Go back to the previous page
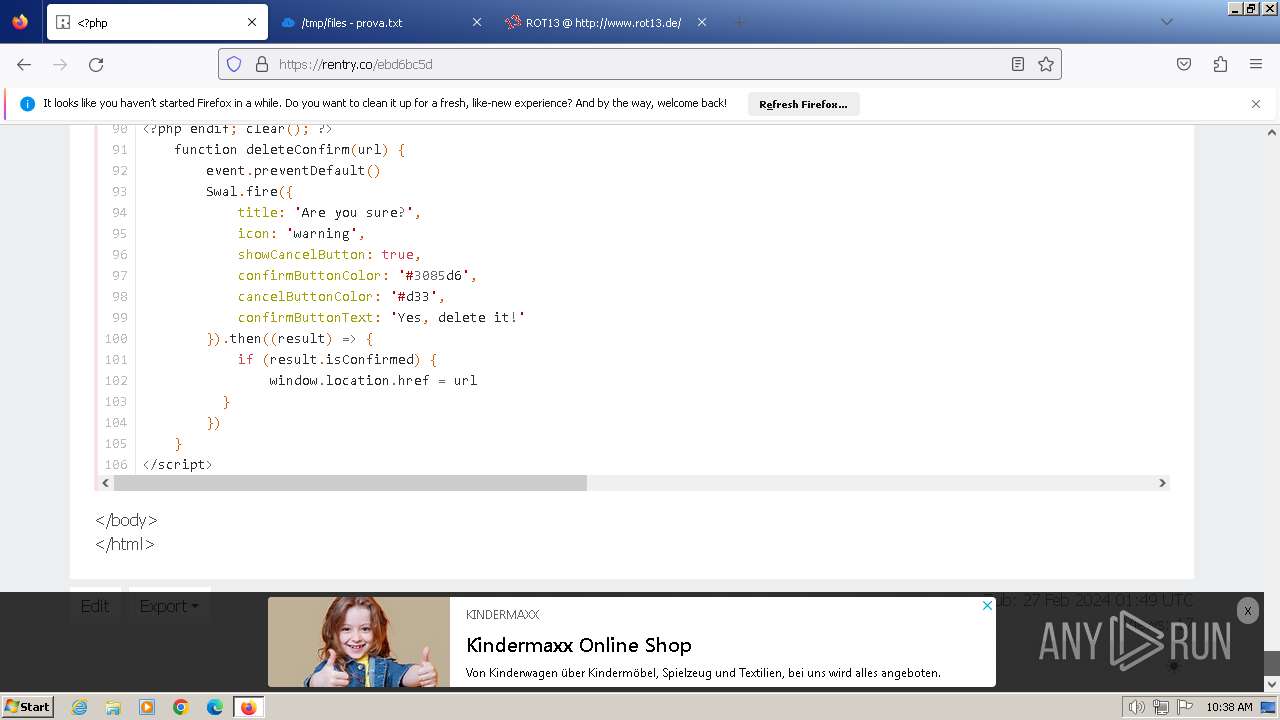 24,64
